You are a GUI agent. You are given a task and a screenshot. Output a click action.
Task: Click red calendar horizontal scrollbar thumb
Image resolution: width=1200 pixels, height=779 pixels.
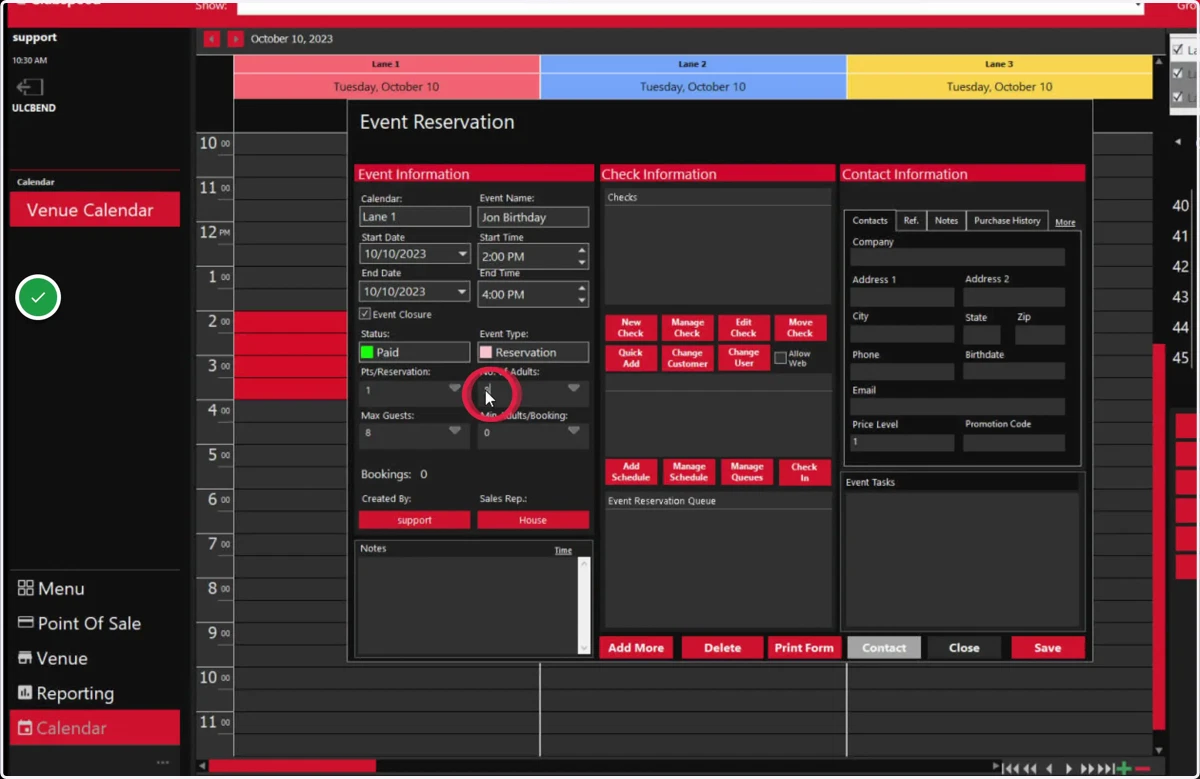(292, 767)
